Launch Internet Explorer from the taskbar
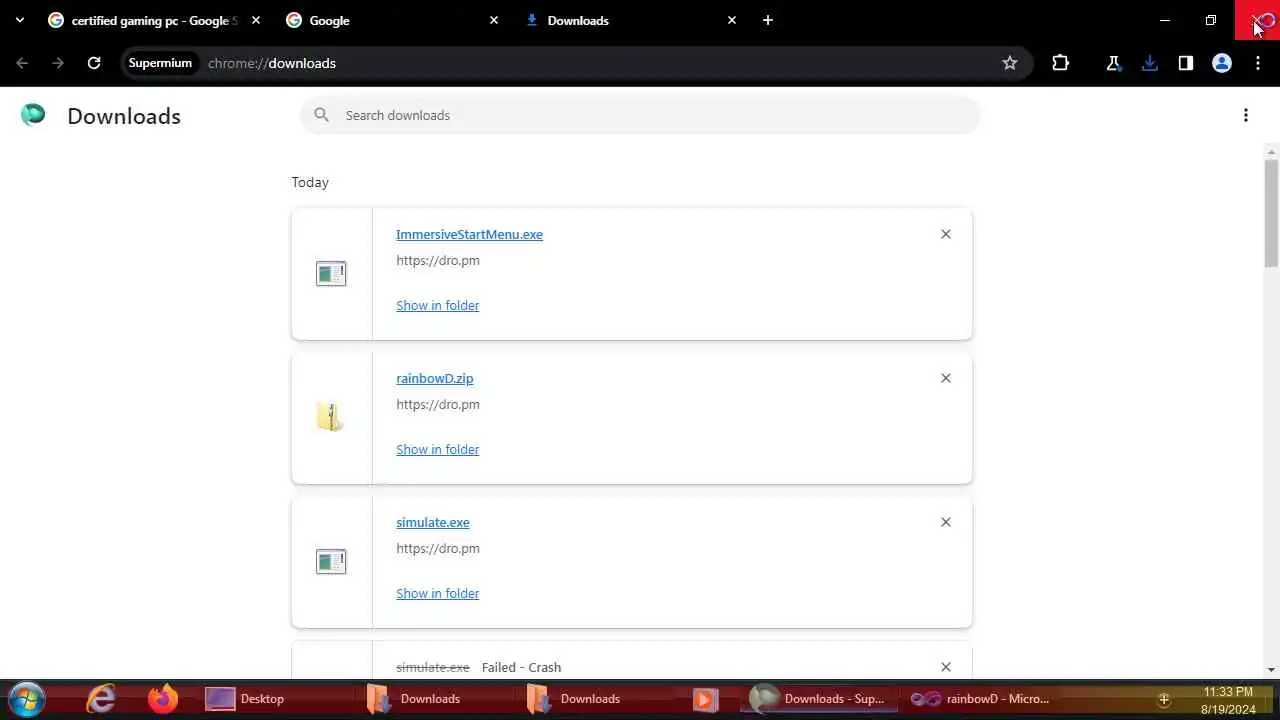 (101, 699)
